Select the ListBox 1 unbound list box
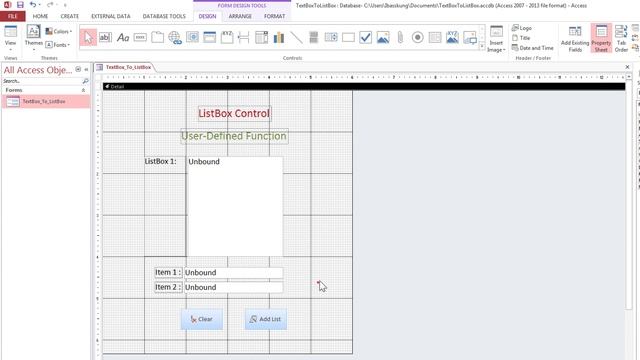The width and height of the screenshot is (640, 360). pyautogui.click(x=235, y=207)
